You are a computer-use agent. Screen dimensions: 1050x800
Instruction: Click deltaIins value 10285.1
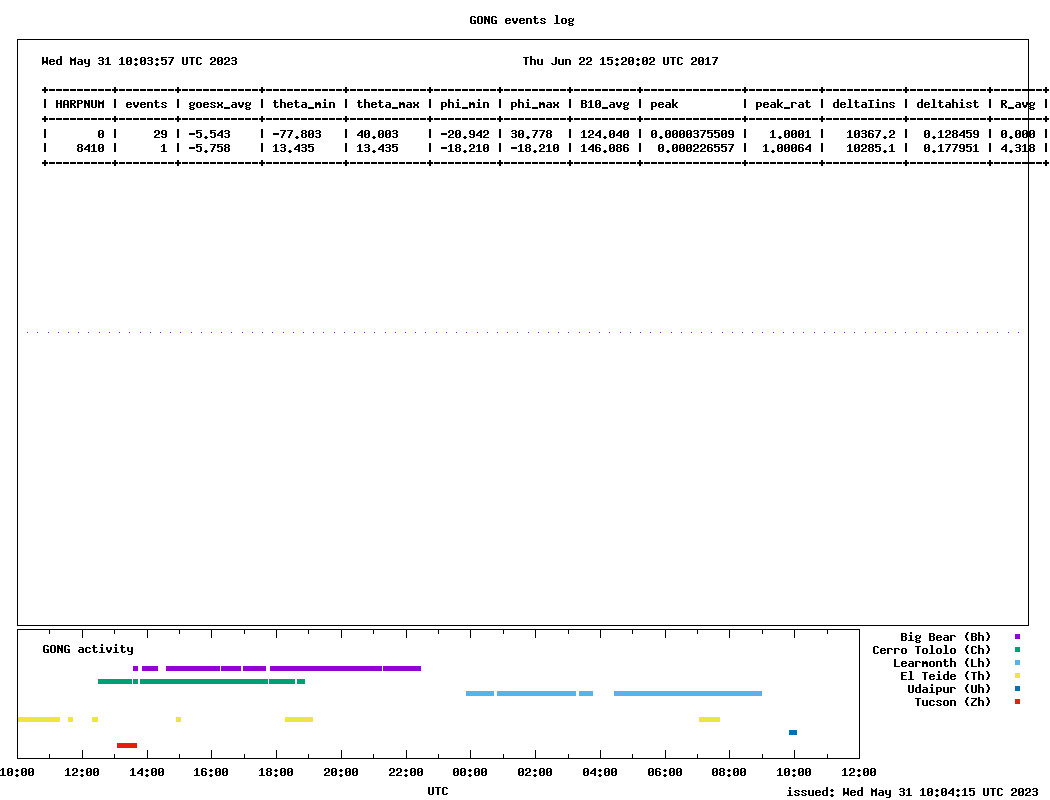tap(871, 148)
